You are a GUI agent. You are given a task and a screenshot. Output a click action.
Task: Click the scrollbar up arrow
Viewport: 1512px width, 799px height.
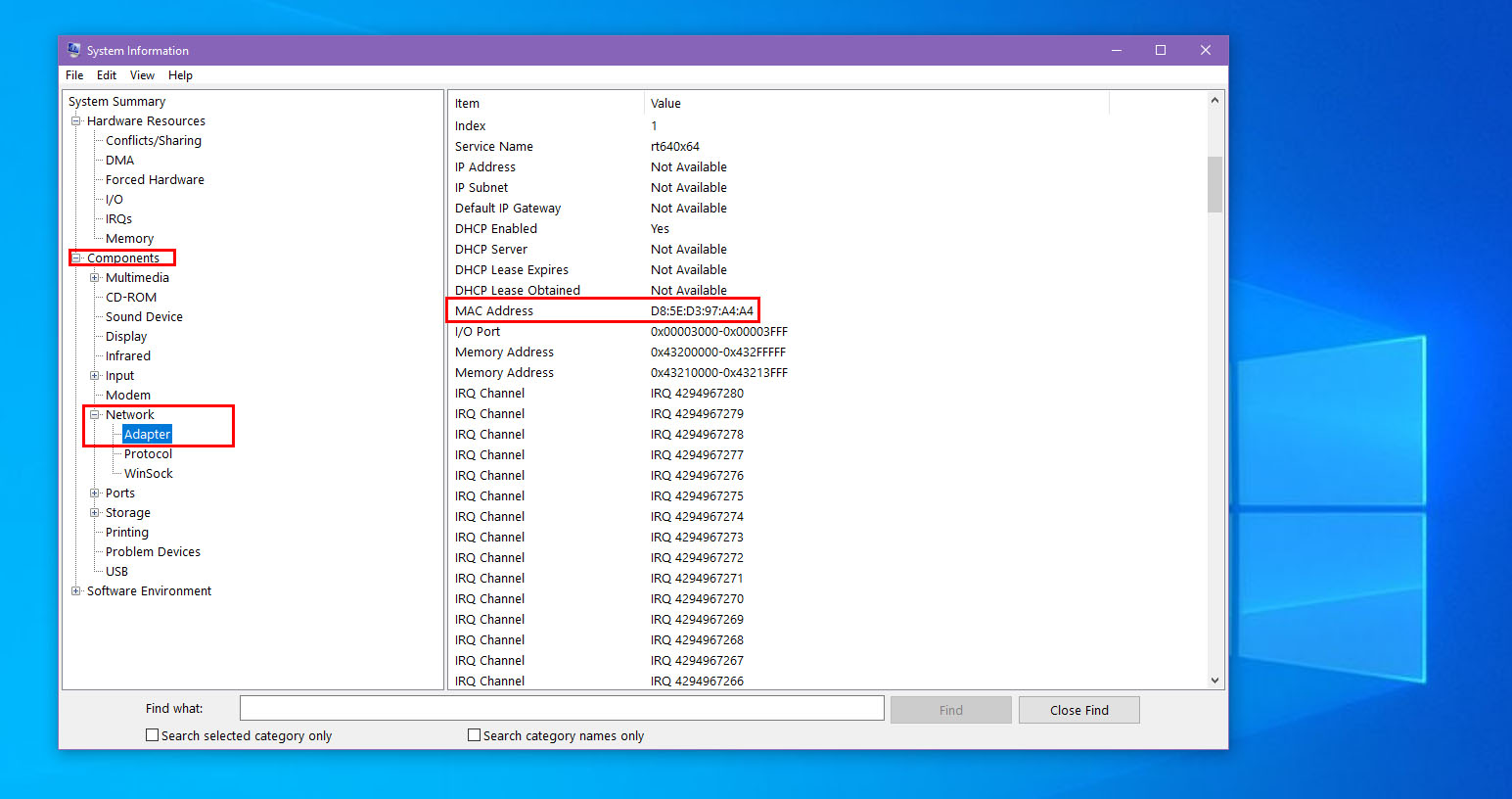pyautogui.click(x=1214, y=100)
